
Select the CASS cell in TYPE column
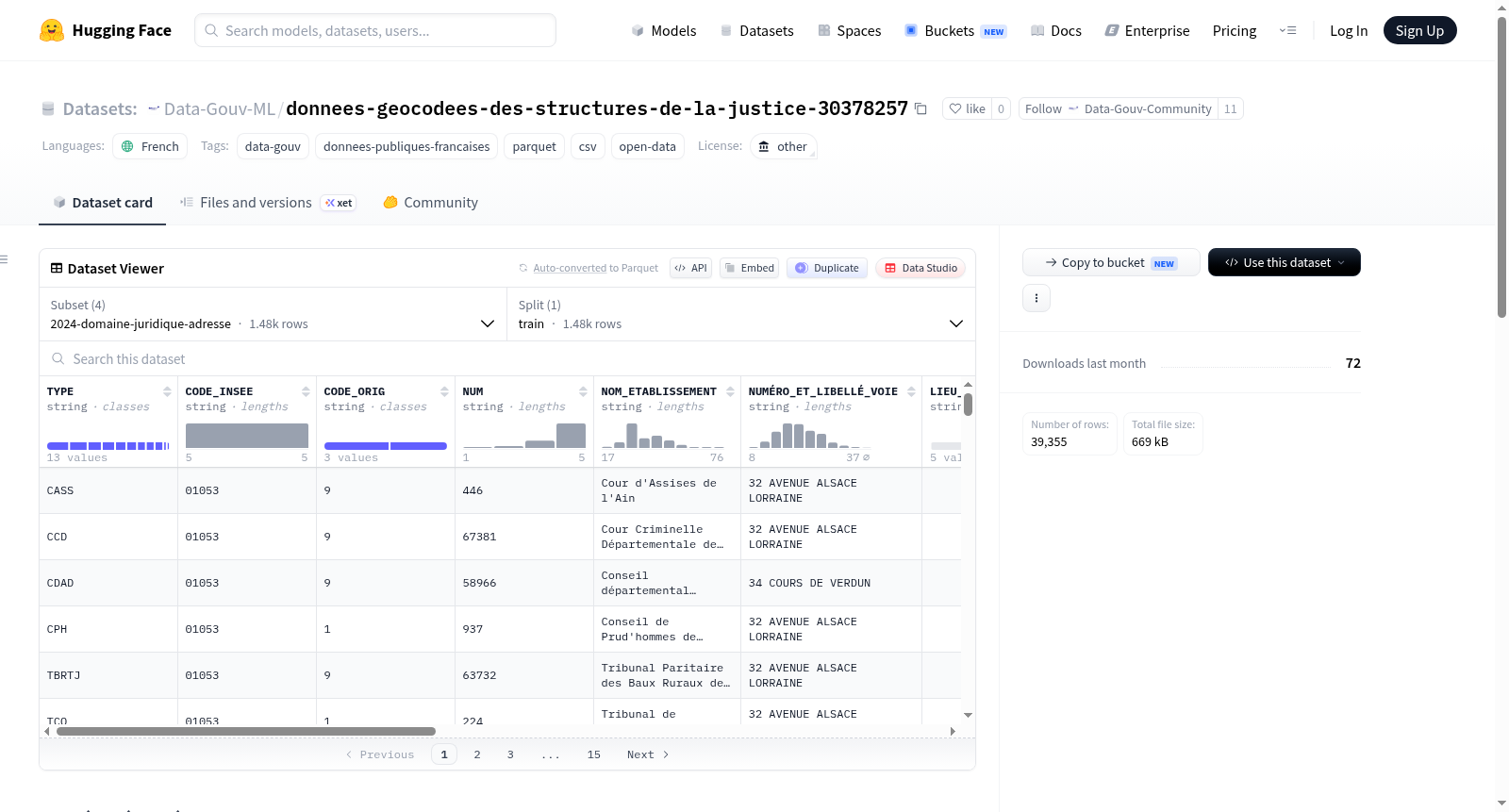(x=108, y=490)
